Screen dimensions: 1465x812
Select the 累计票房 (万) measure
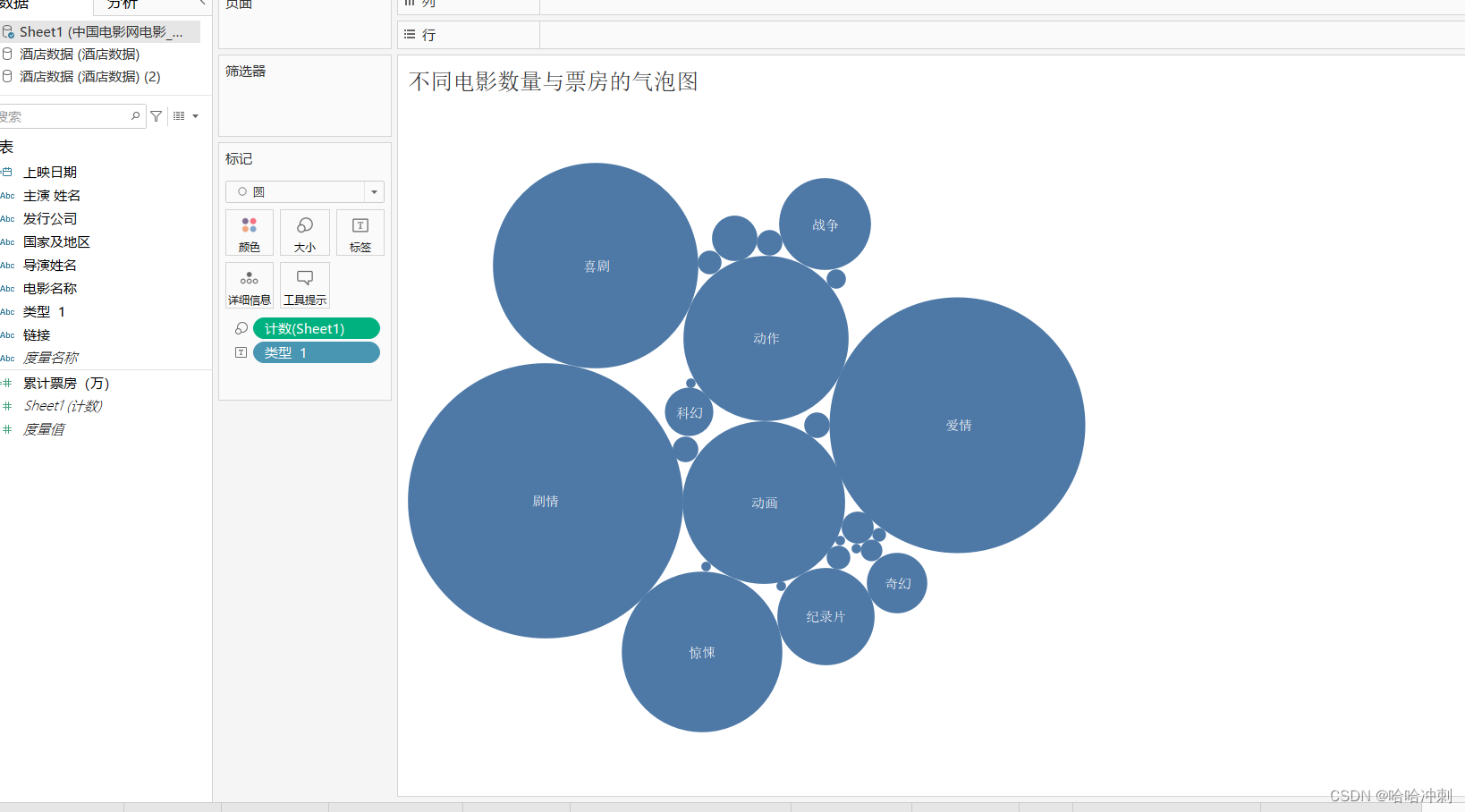[x=66, y=383]
